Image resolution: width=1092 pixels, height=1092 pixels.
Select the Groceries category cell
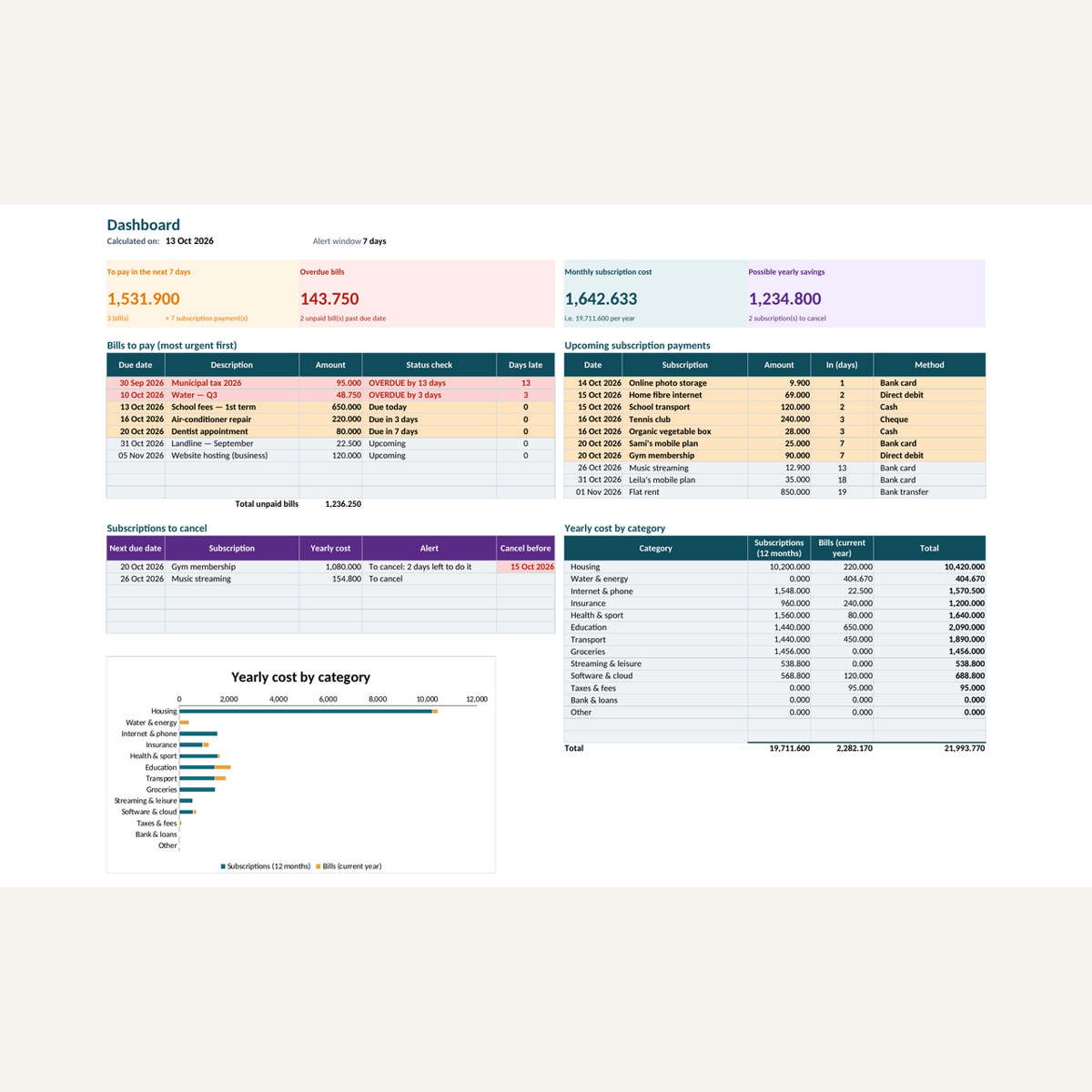tap(655, 652)
